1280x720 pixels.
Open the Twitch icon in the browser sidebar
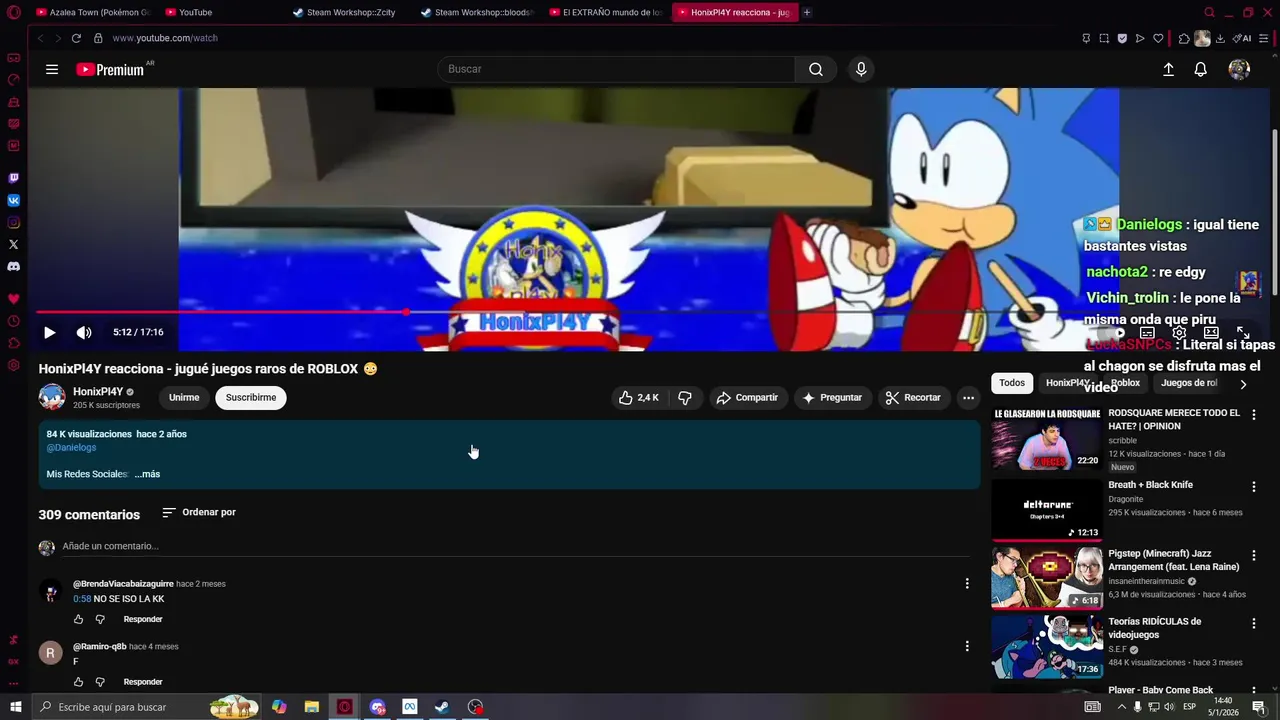click(x=13, y=178)
